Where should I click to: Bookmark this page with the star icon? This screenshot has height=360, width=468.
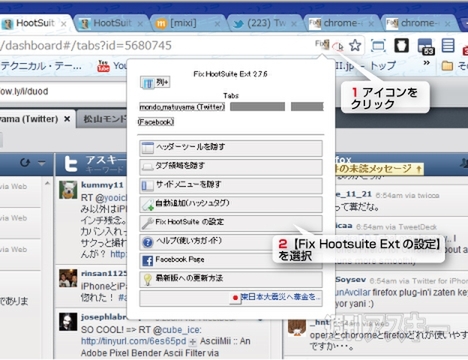[355, 45]
